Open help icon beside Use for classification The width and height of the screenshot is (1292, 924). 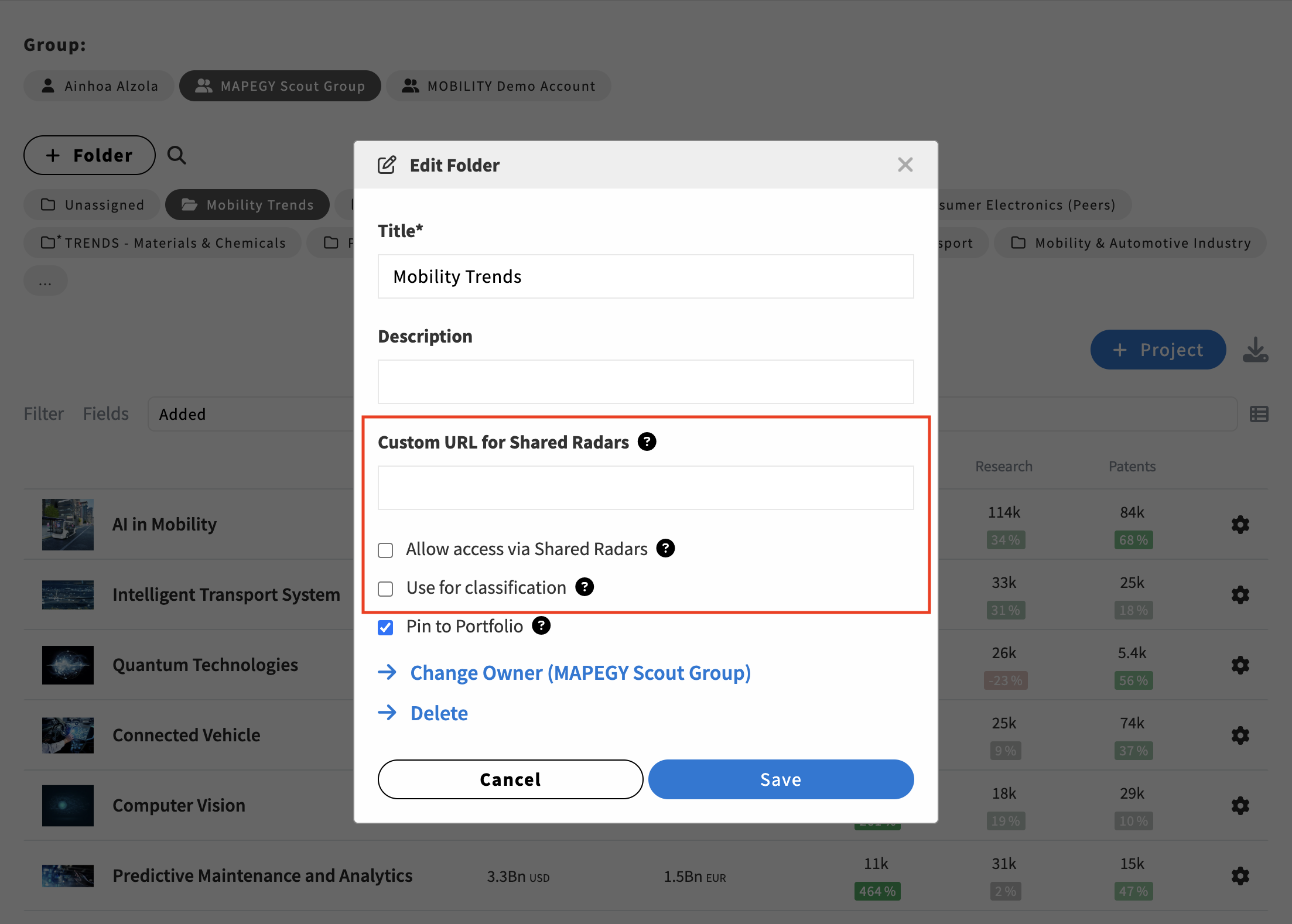pos(585,587)
